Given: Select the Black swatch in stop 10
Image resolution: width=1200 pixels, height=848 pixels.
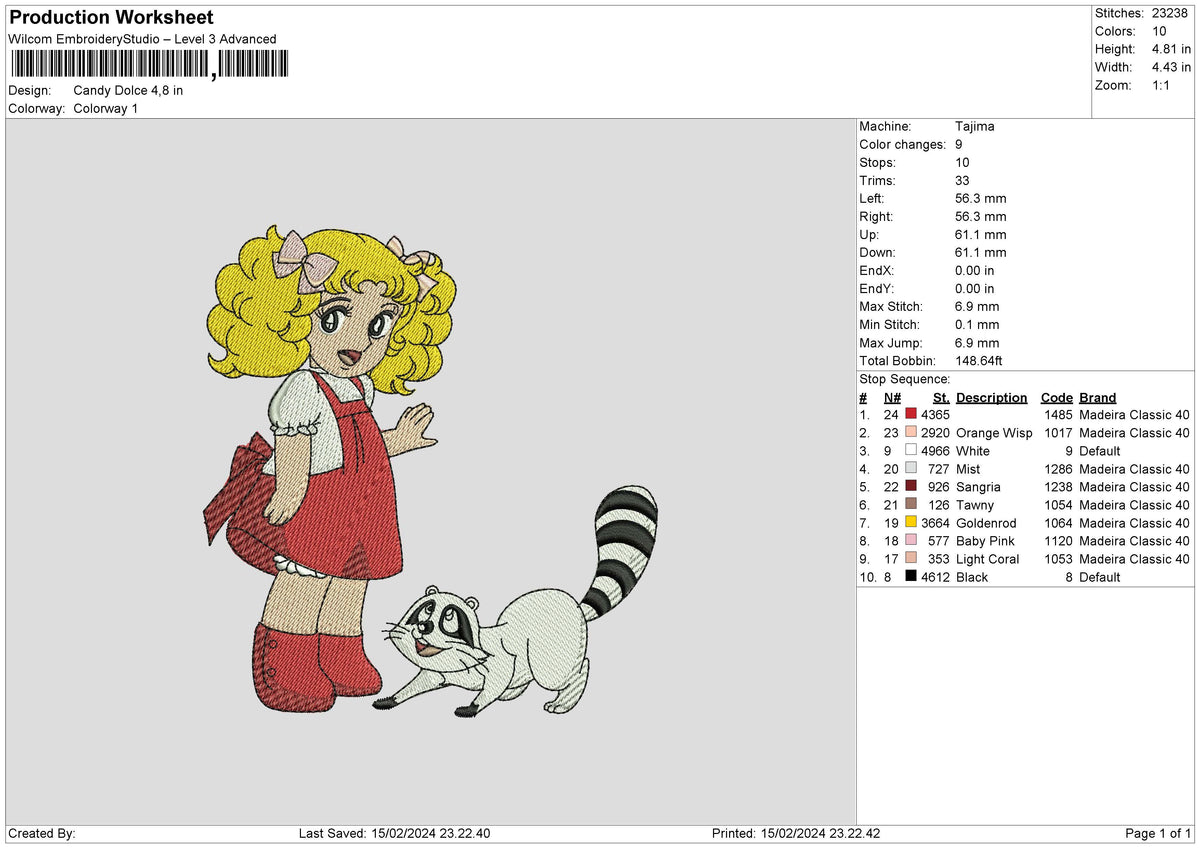Looking at the screenshot, I should 911,576.
